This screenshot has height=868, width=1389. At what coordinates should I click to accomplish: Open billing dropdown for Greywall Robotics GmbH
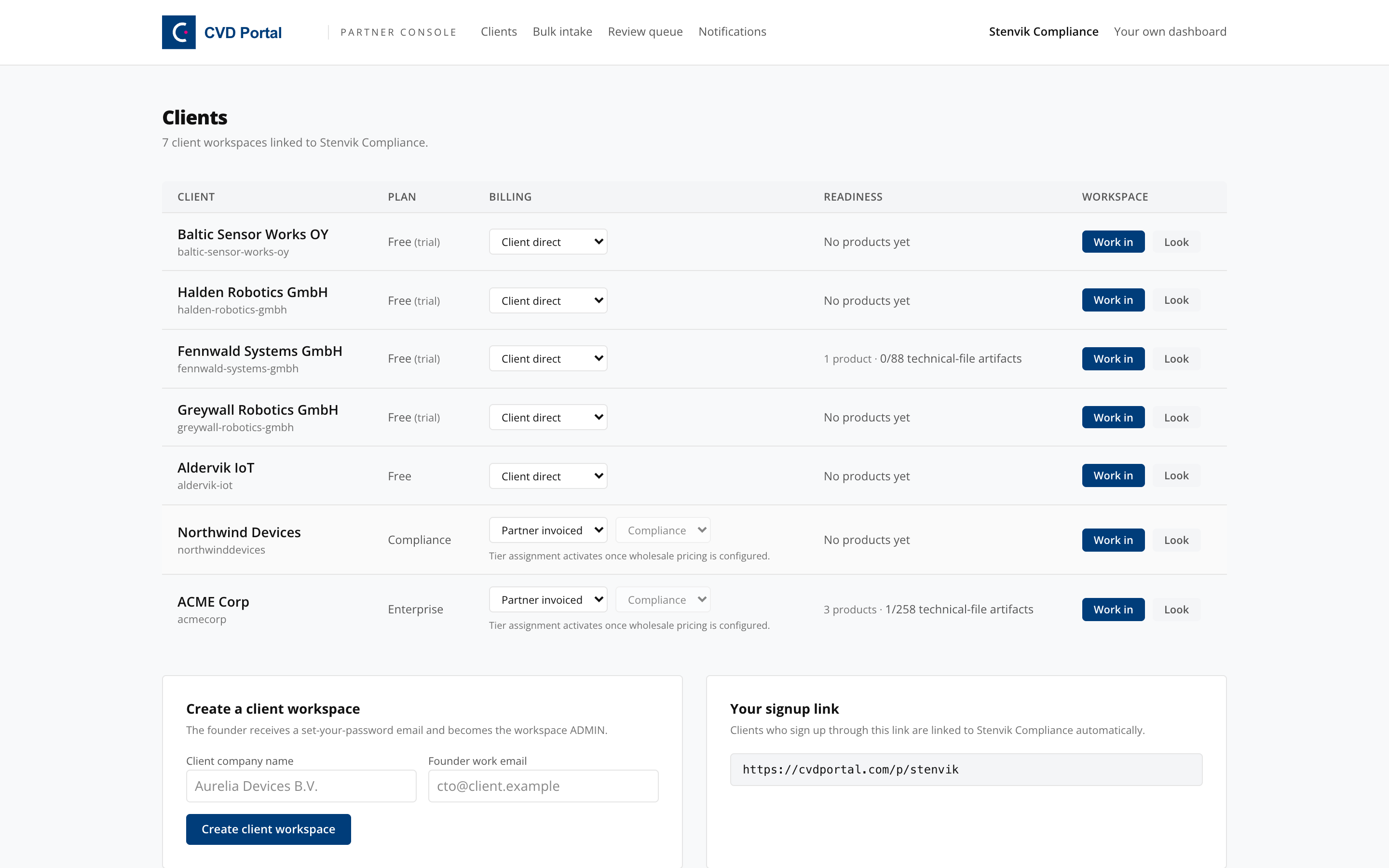pos(548,417)
